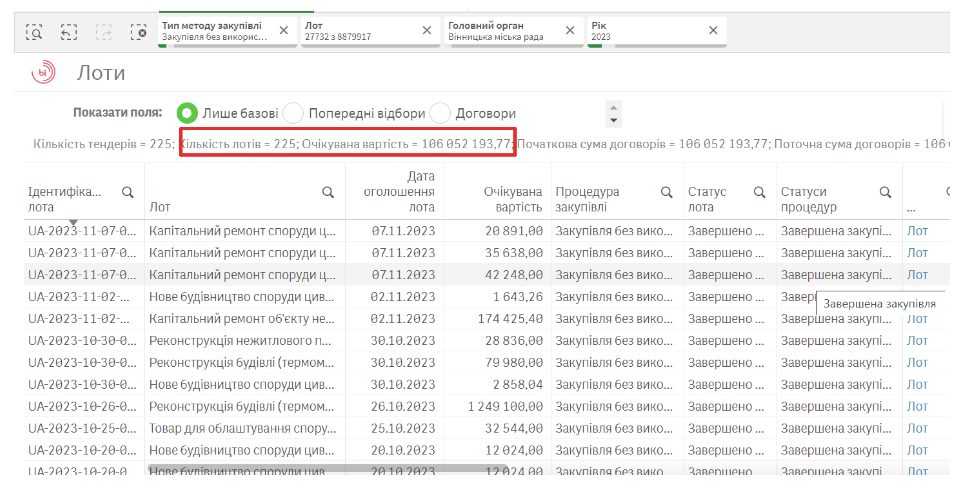
Task: Select the Договори radio option
Action: coord(440,114)
